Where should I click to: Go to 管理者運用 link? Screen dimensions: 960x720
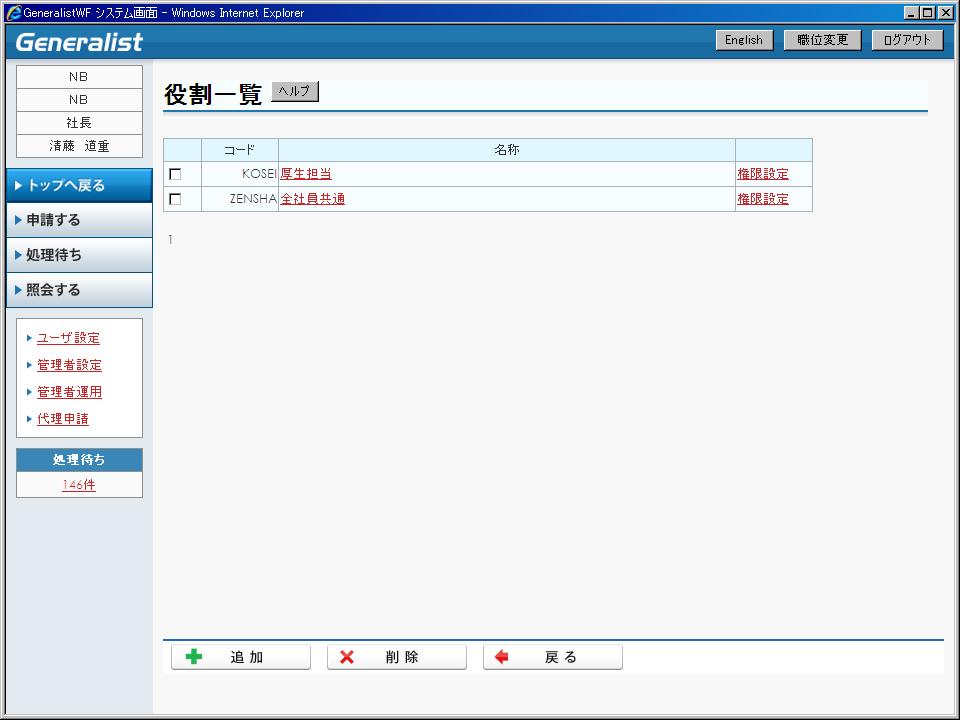(69, 392)
